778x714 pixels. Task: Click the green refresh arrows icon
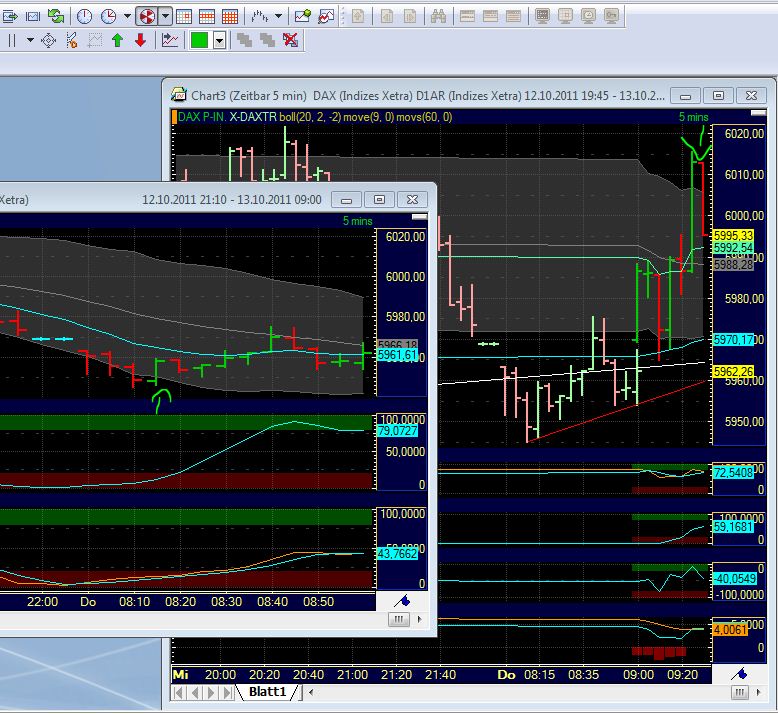click(x=56, y=16)
